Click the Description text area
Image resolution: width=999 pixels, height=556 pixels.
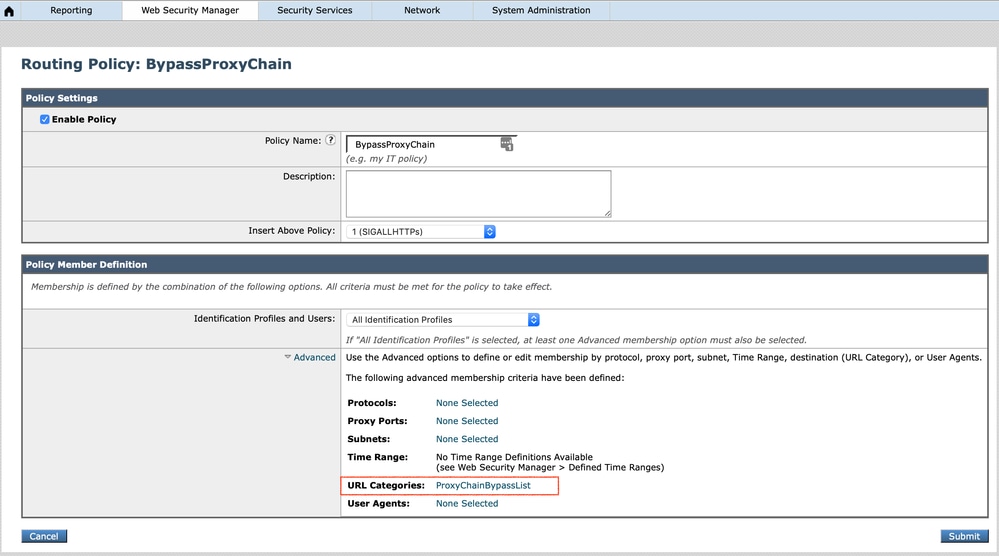pos(478,194)
